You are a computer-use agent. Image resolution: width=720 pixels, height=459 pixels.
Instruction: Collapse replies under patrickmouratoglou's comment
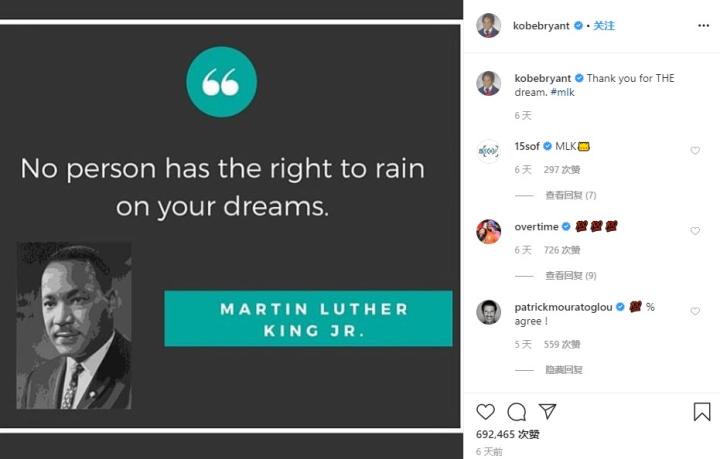[x=564, y=370]
